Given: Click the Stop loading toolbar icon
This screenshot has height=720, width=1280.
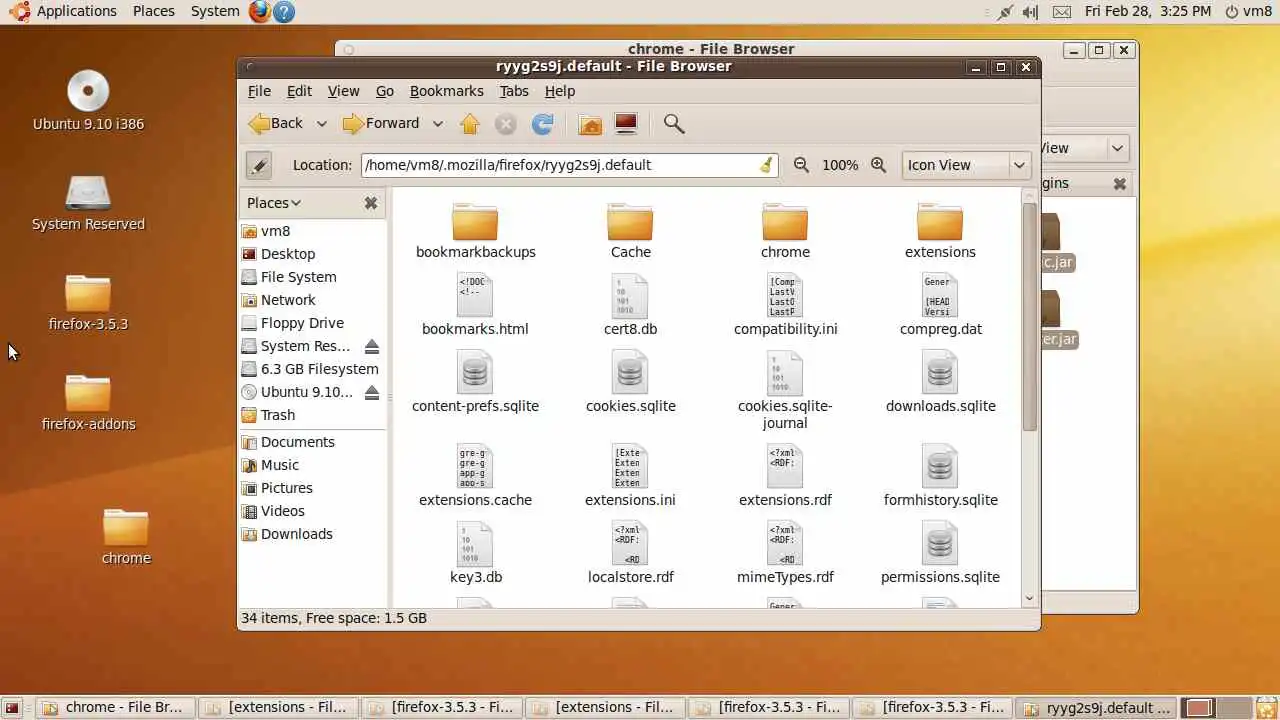Looking at the screenshot, I should click(x=506, y=124).
